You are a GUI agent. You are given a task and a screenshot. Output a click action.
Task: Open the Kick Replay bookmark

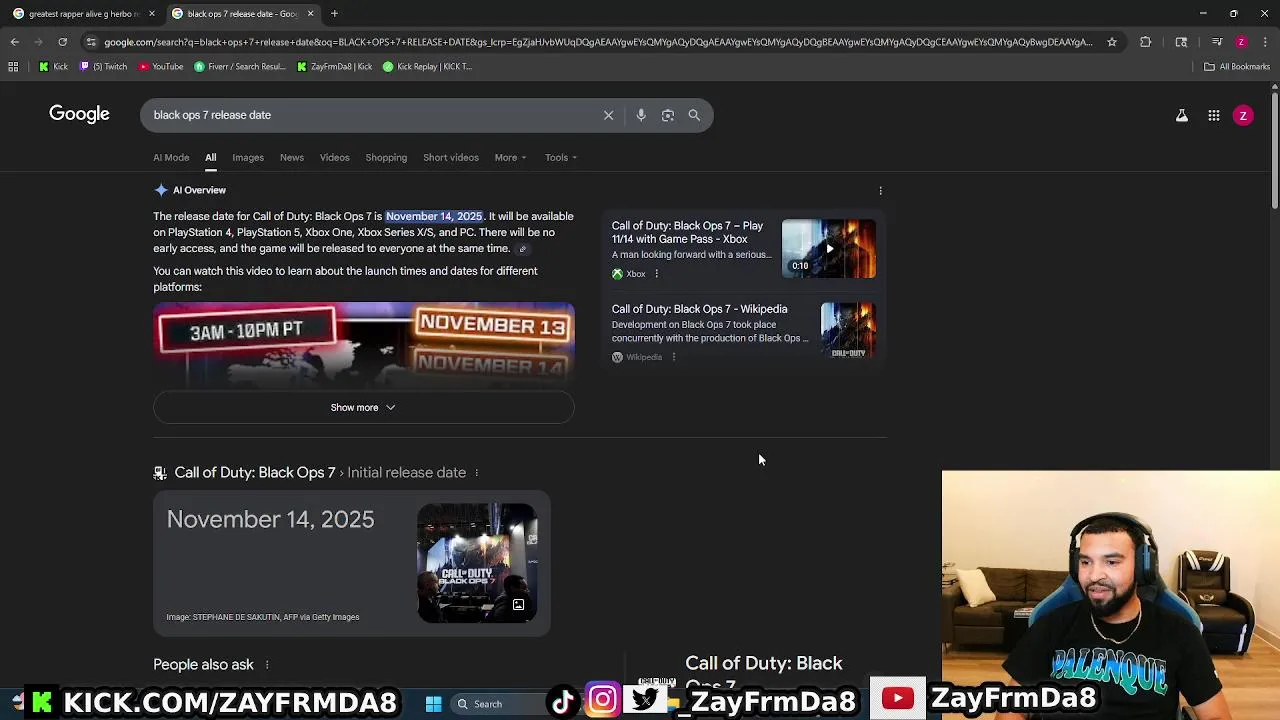click(427, 67)
